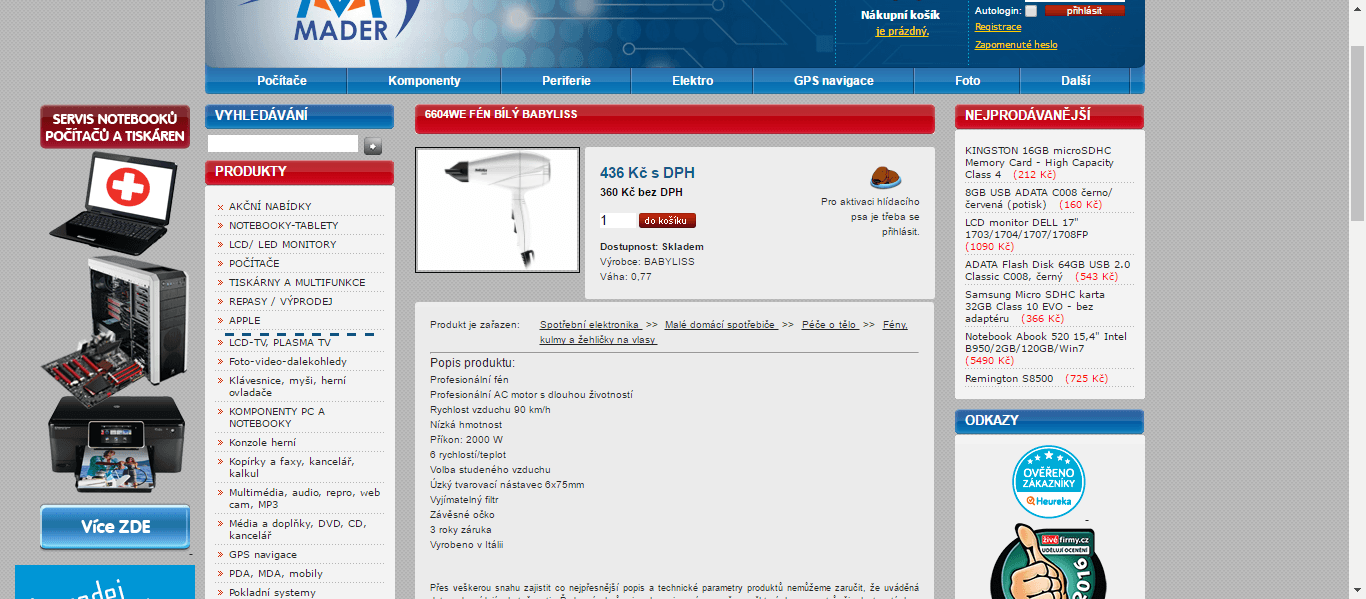The width and height of the screenshot is (1366, 599).
Task: Open KOMPONENTY PC A NOTEBOOKY category
Action: (277, 417)
